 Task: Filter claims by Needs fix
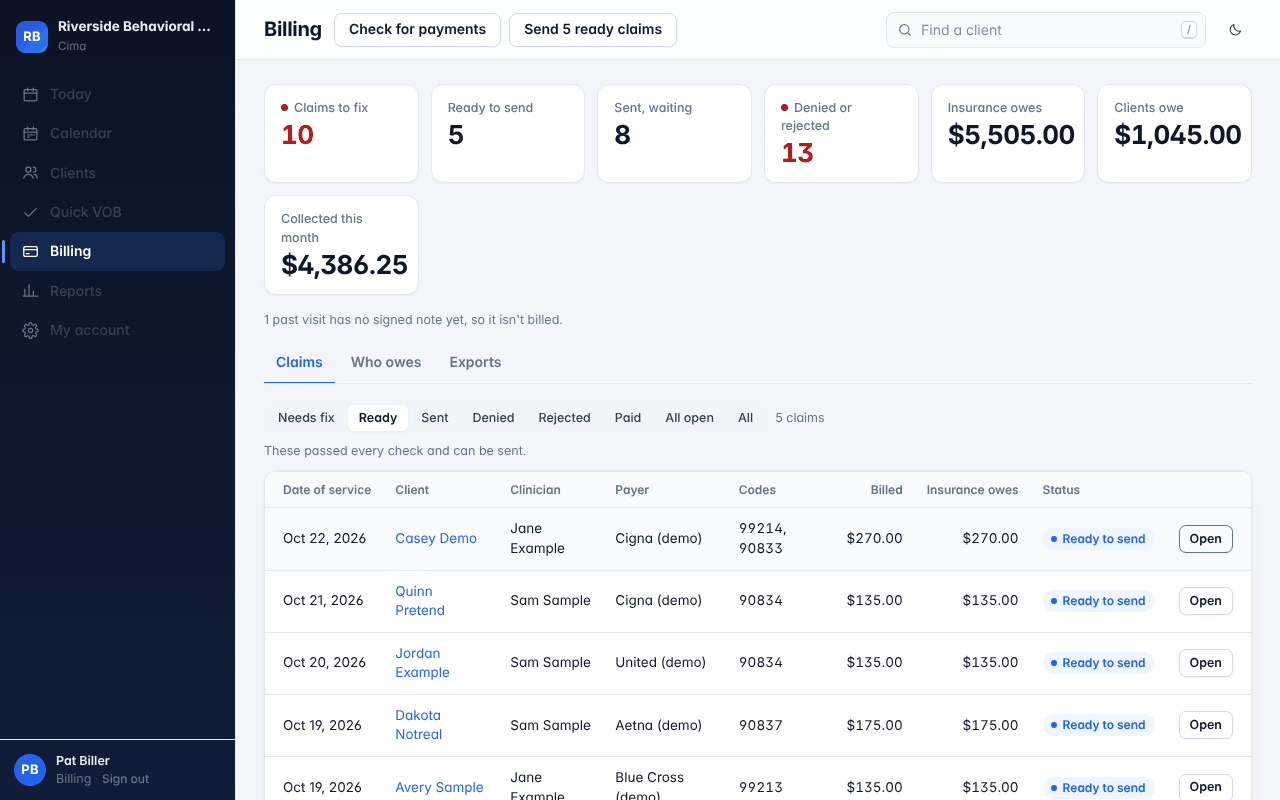tap(306, 418)
